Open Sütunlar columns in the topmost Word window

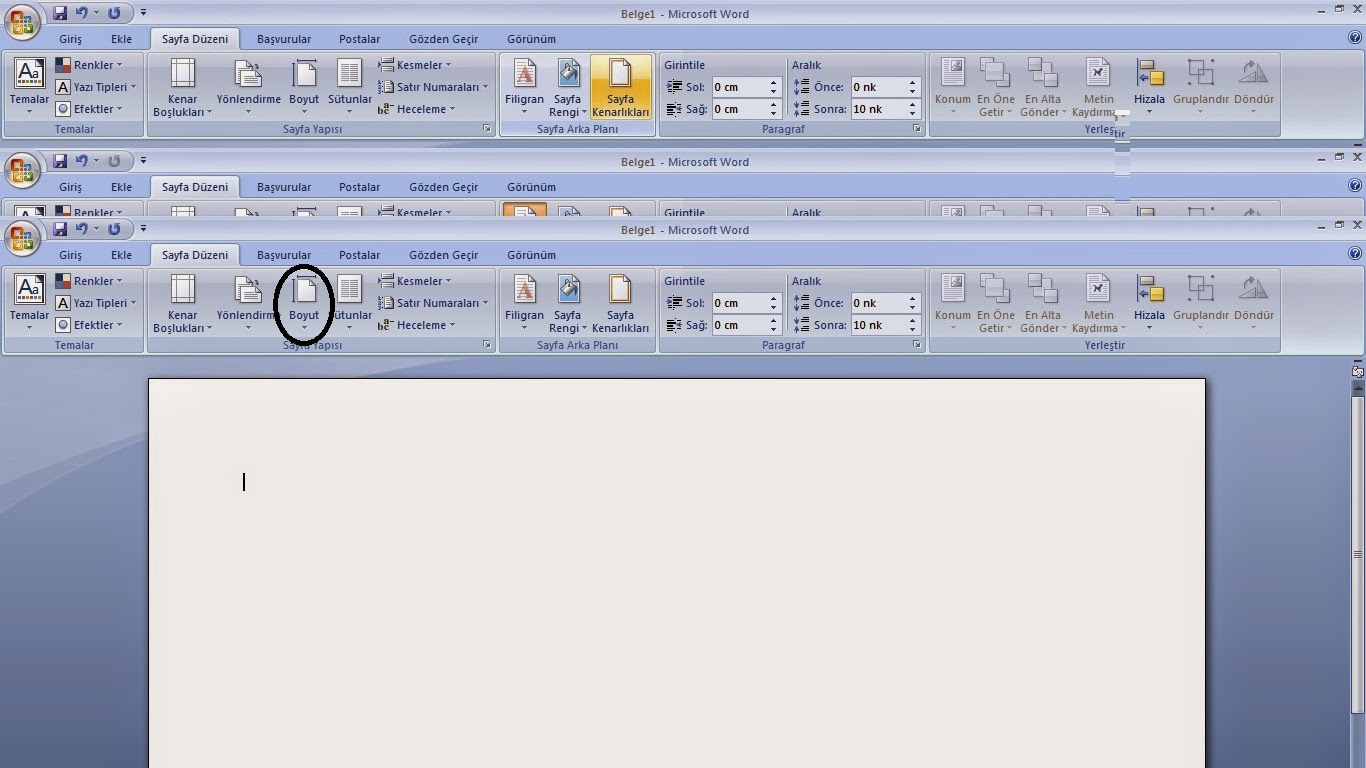[349, 87]
